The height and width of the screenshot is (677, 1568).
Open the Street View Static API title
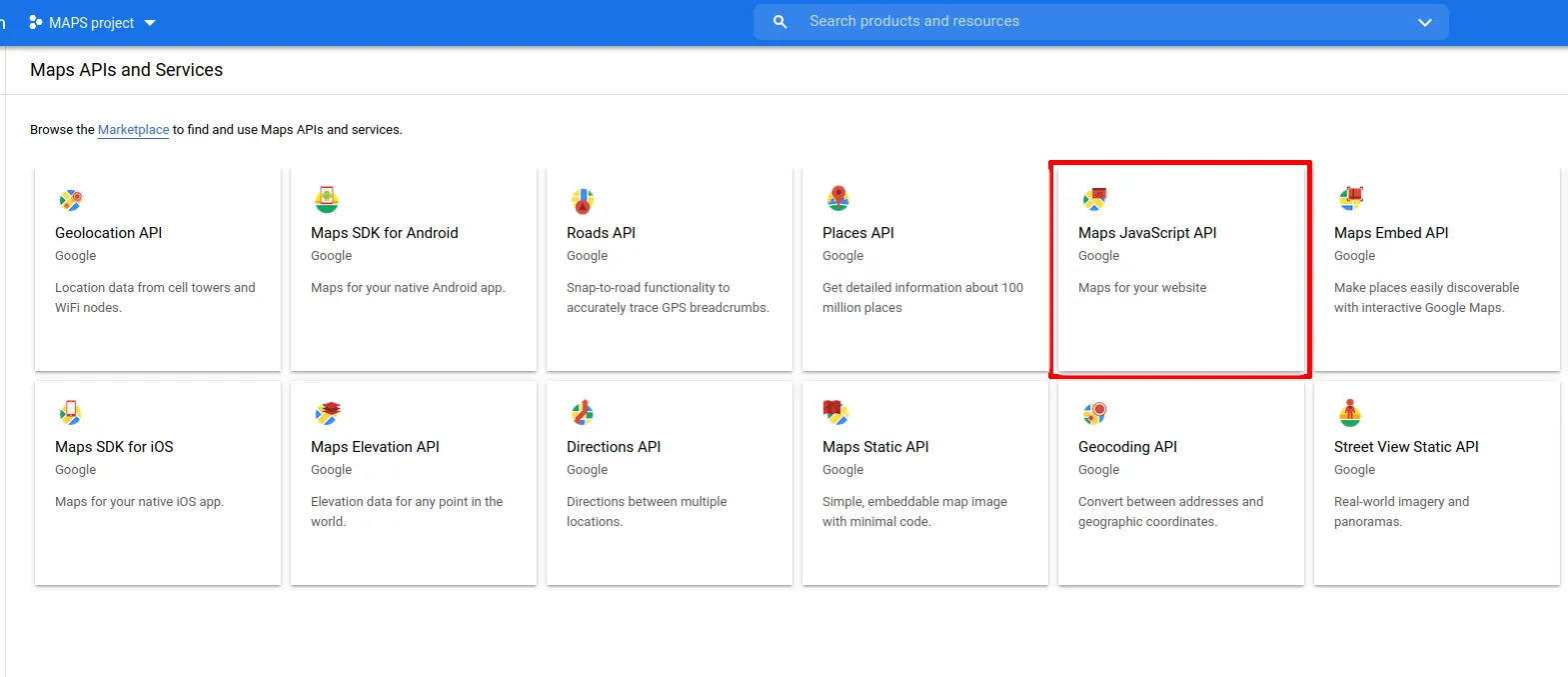click(1406, 447)
